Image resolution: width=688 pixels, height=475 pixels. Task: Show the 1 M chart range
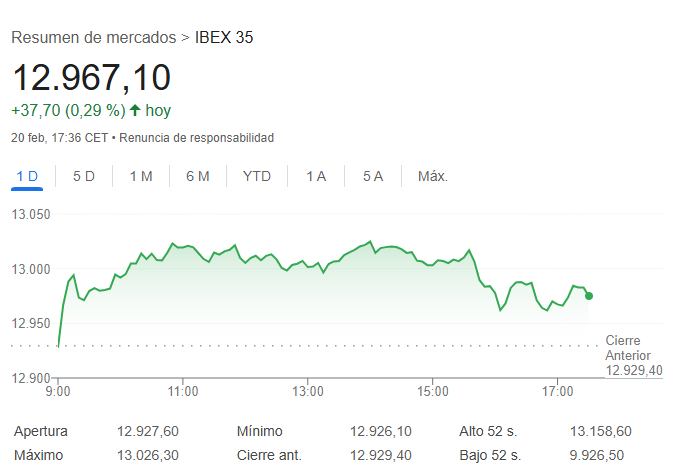(141, 177)
